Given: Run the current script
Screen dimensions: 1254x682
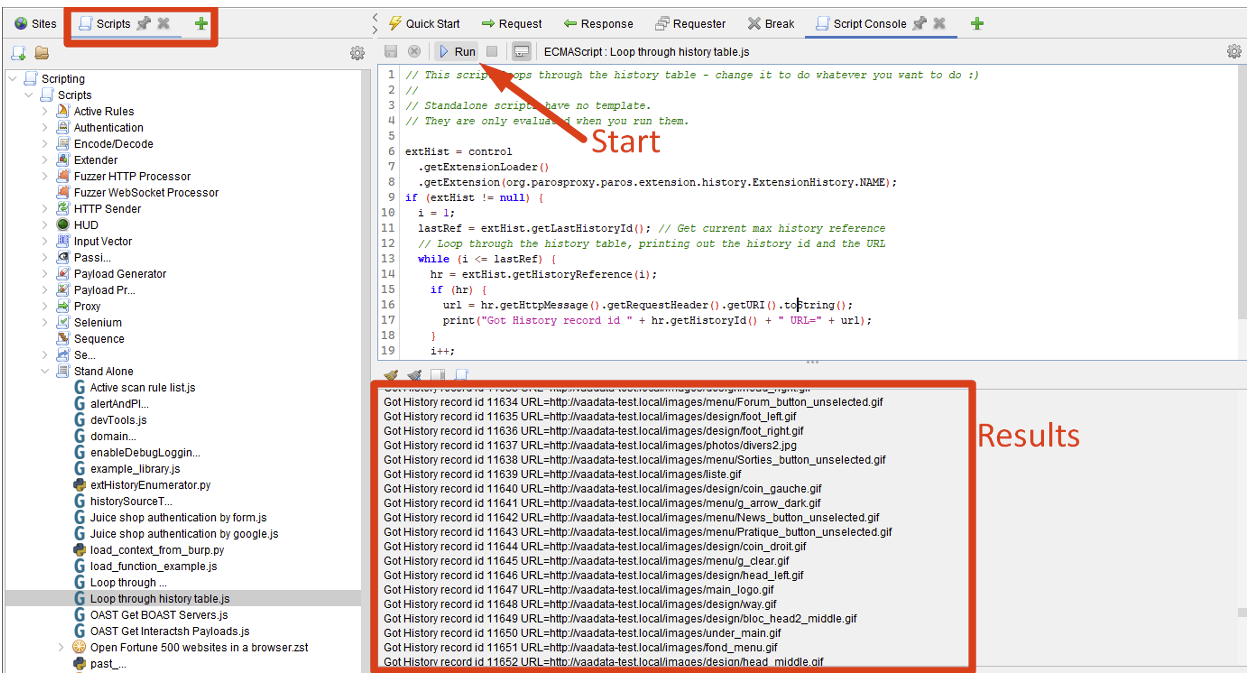Looking at the screenshot, I should tap(456, 52).
